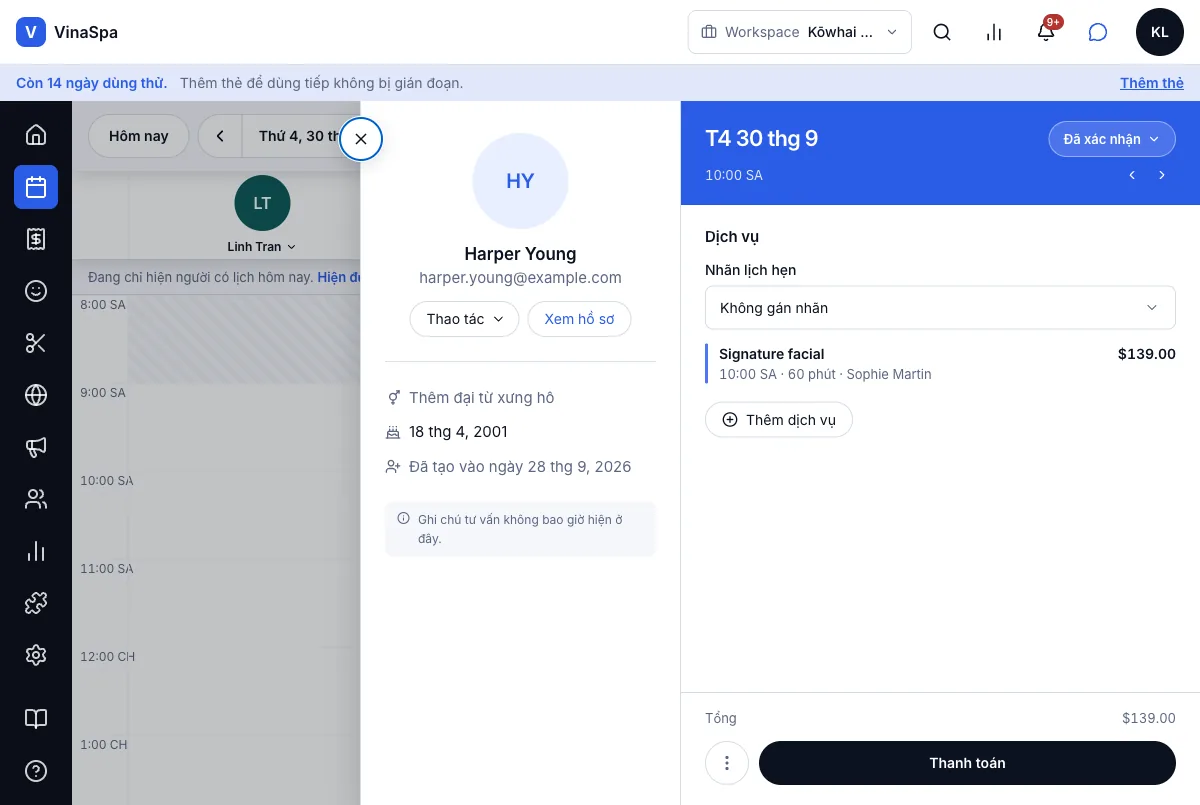Open the chat messages icon in header
1200x805 pixels.
point(1098,32)
